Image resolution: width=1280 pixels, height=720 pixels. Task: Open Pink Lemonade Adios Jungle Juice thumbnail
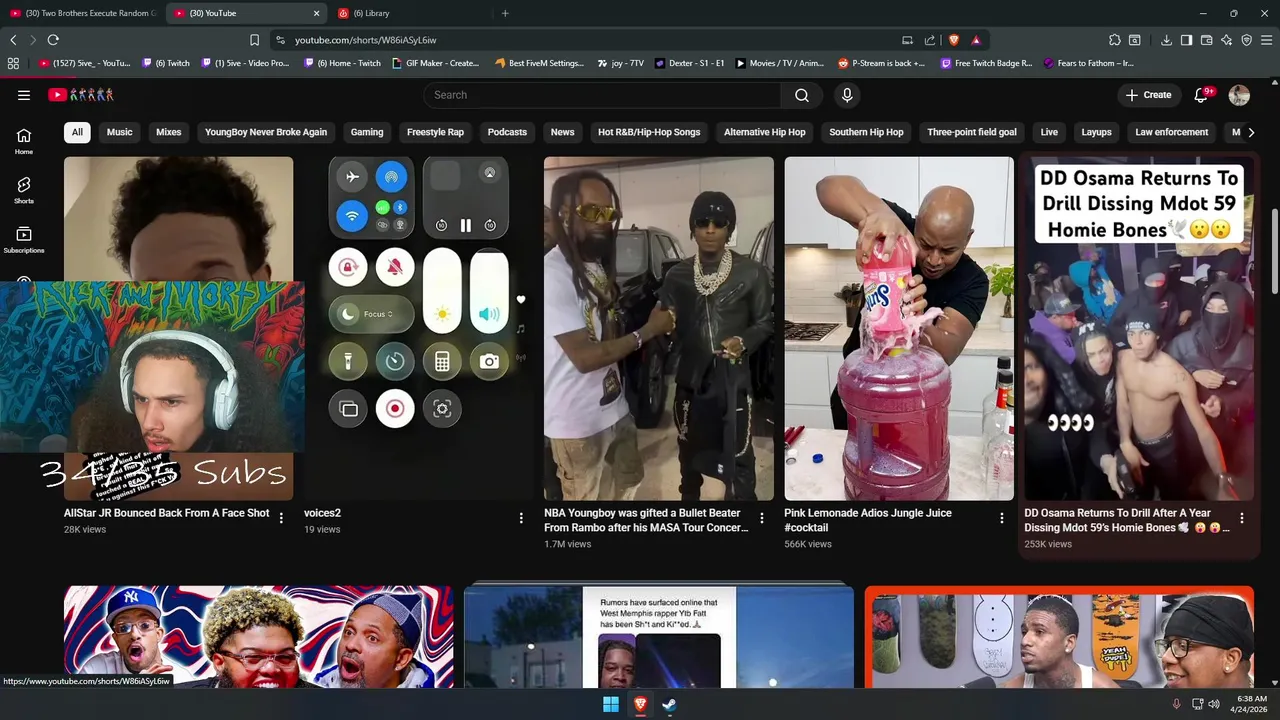coord(899,328)
